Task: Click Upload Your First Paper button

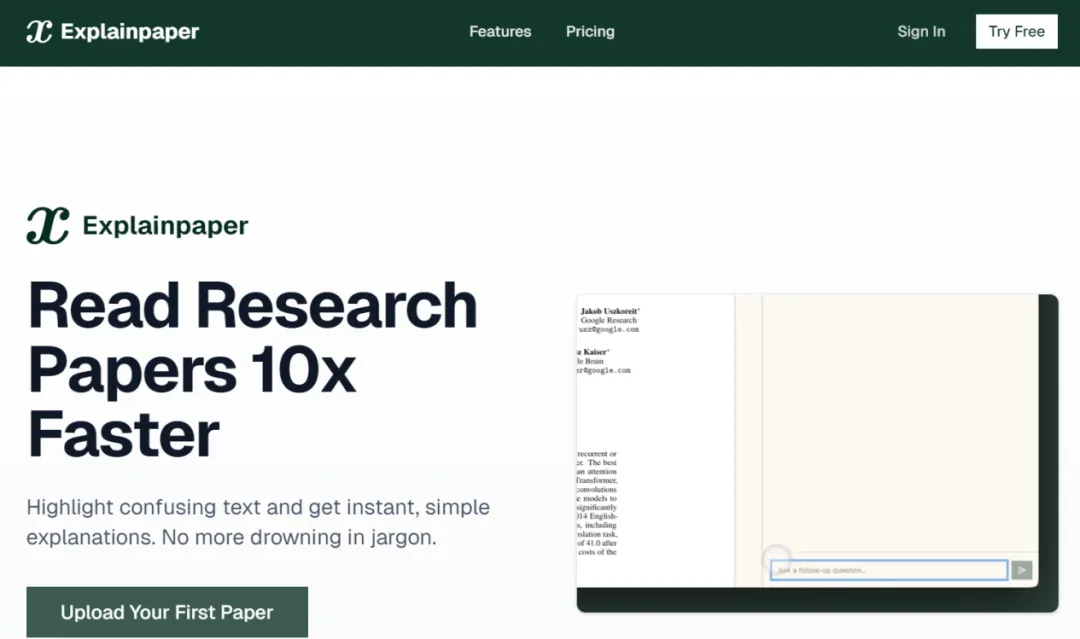Action: [x=167, y=612]
